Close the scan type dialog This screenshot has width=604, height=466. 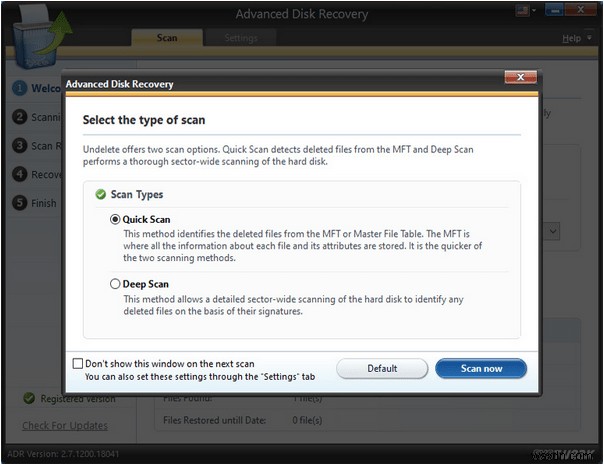coord(518,77)
